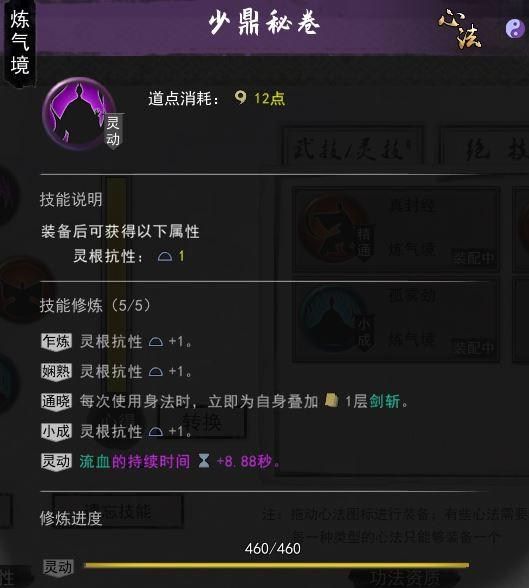The image size is (529, 588).
Task: Click the 转换 button behind the tooltip
Action: point(202,423)
